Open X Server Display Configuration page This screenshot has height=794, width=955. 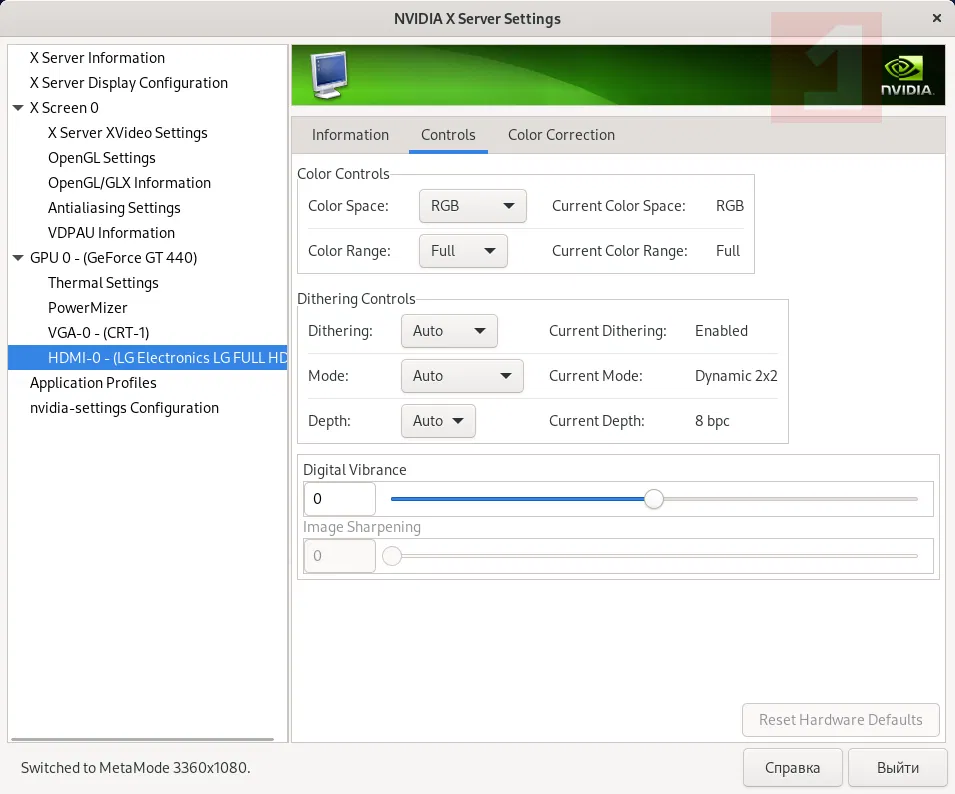(129, 83)
